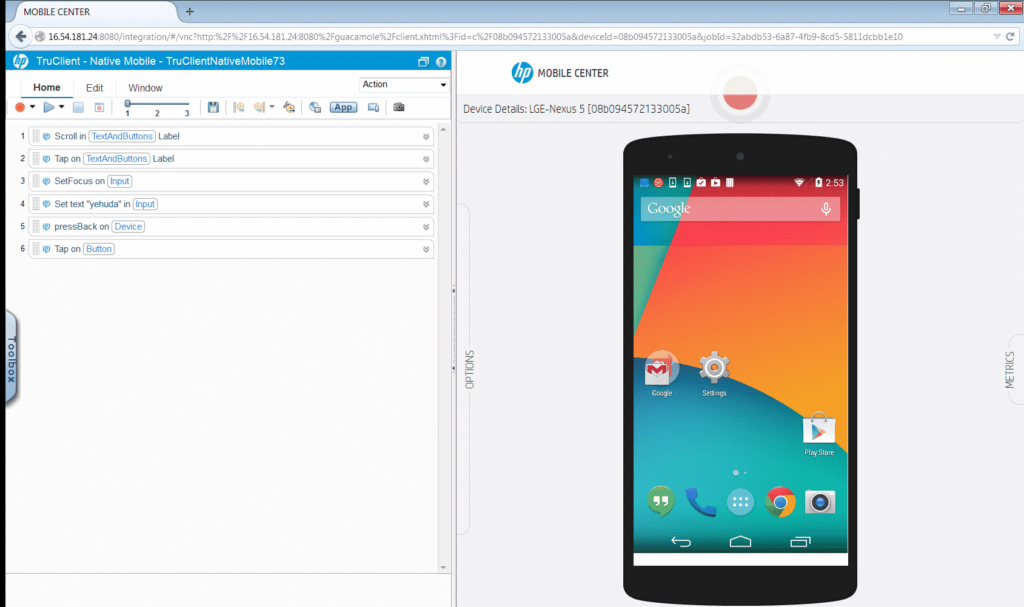Switch to the Edit tab

coord(95,88)
